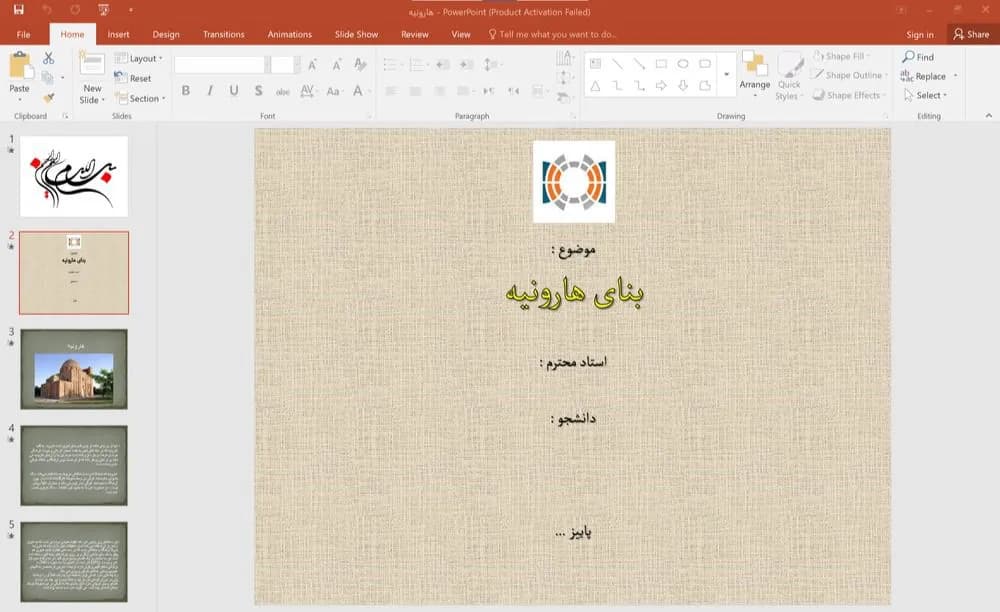Expand the shapes gallery More arrow

point(726,74)
